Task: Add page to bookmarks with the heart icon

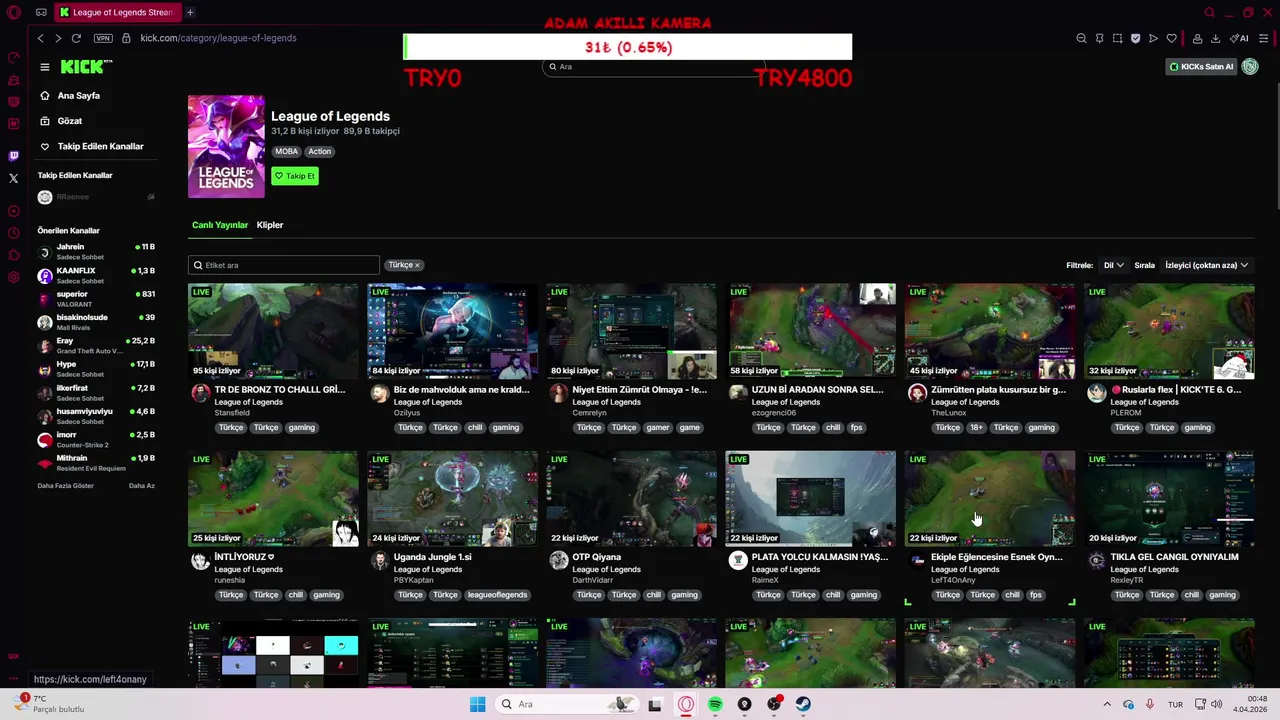Action: pyautogui.click(x=1171, y=38)
